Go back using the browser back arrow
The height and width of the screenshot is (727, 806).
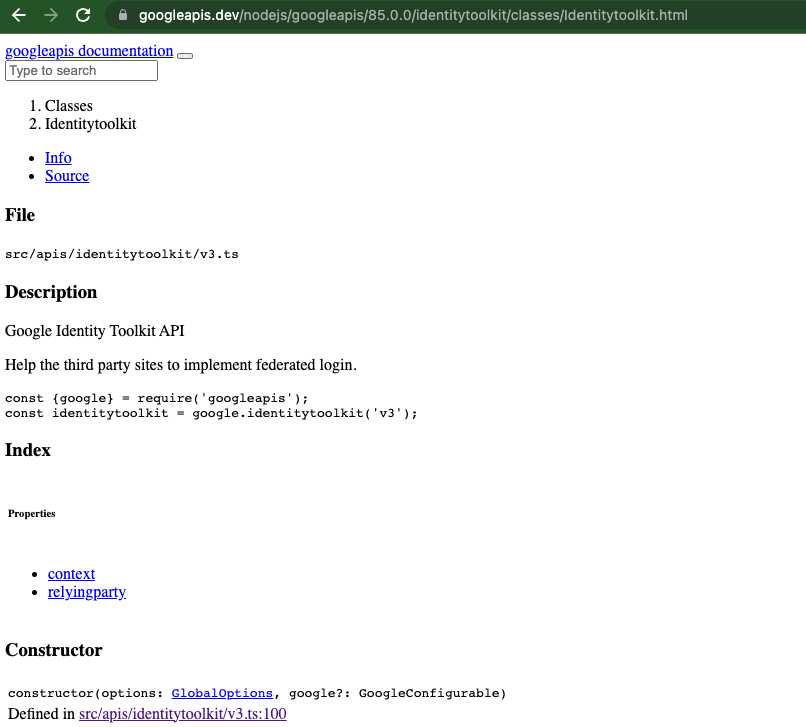click(19, 15)
